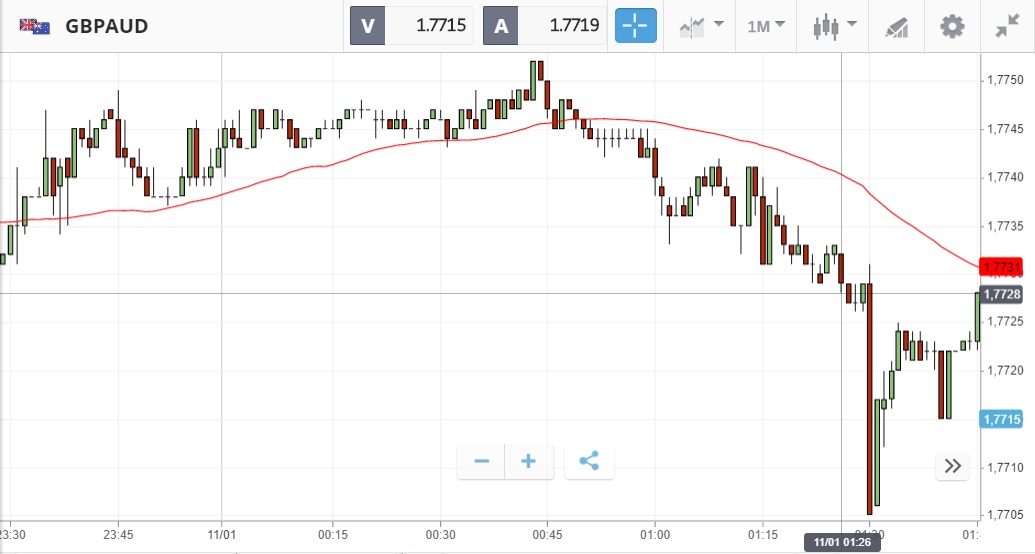The image size is (1035, 554).
Task: Select the drawing tools icon
Action: tap(896, 27)
